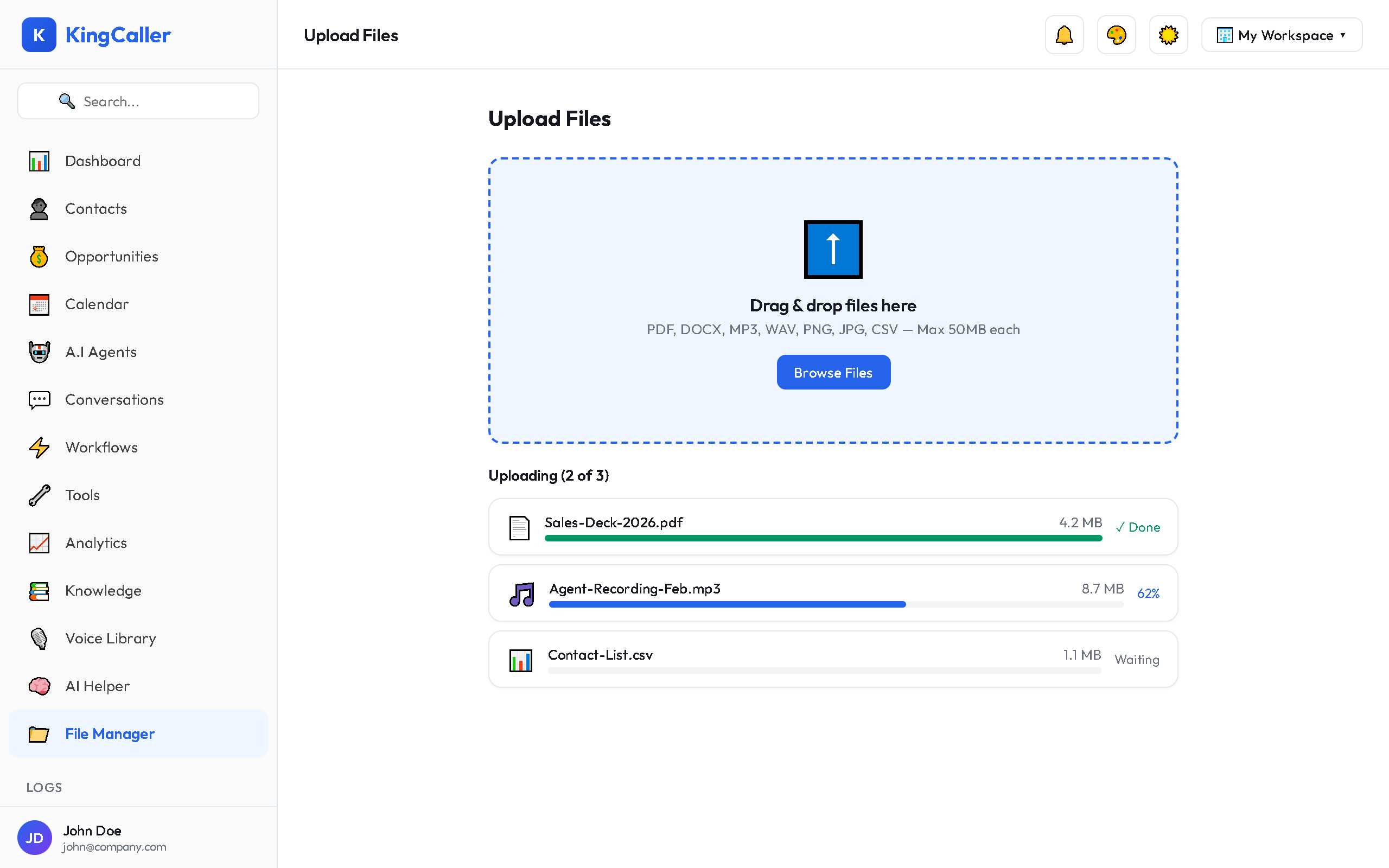Click the Browse Files button
Viewport: 1389px width, 868px height.
coord(833,372)
